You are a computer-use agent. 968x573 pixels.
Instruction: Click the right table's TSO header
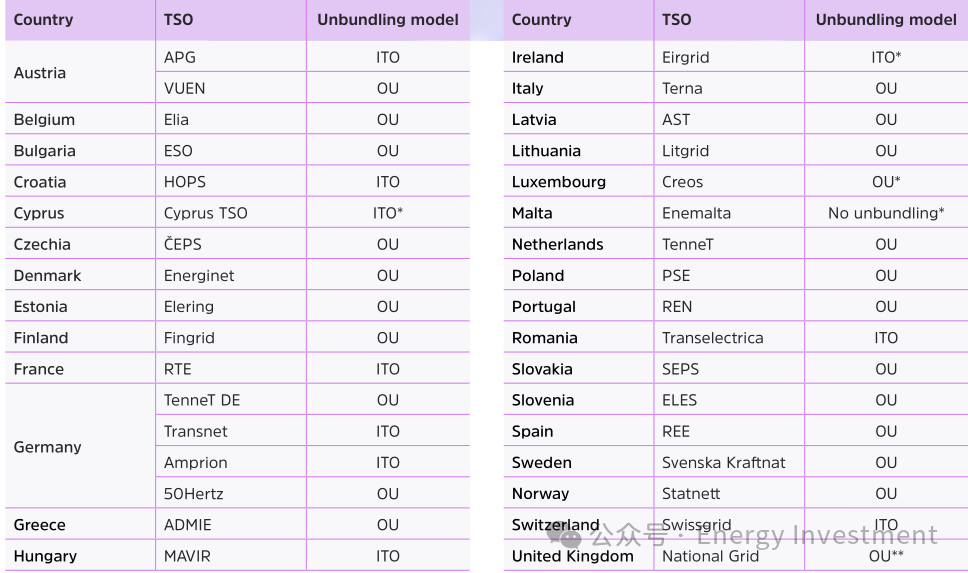(676, 20)
